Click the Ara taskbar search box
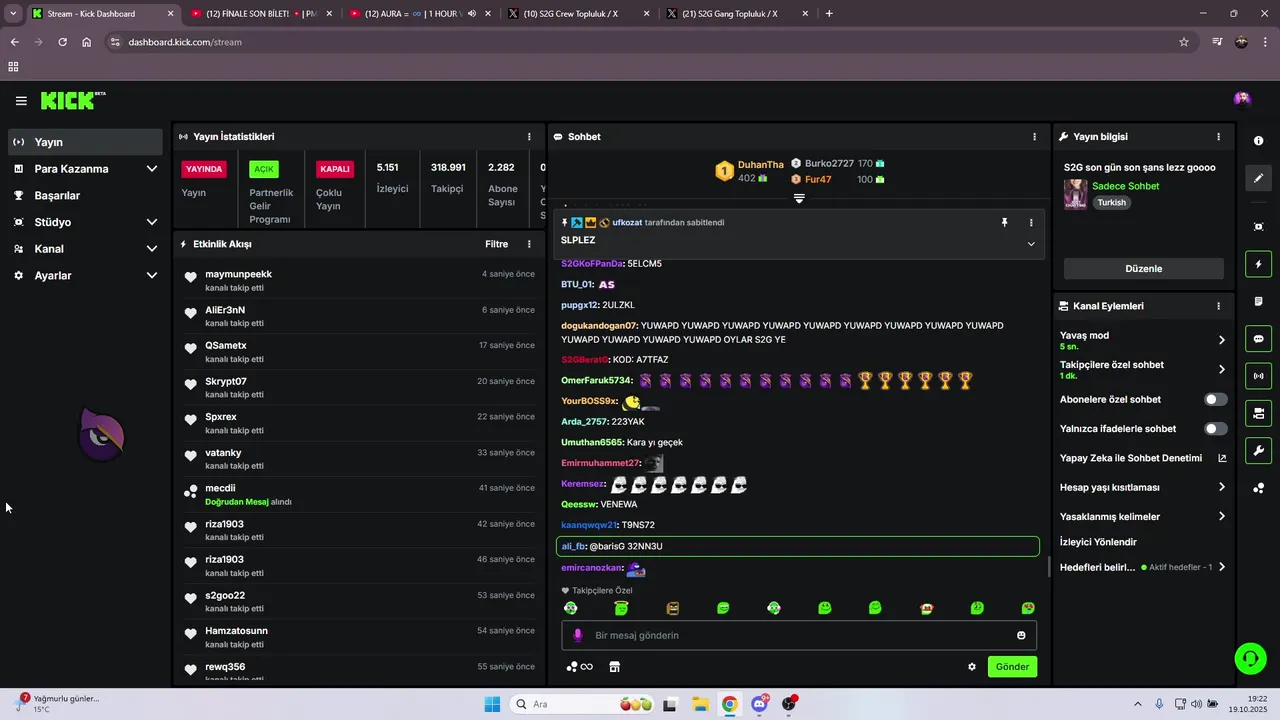The width and height of the screenshot is (1280, 720). tap(581, 704)
